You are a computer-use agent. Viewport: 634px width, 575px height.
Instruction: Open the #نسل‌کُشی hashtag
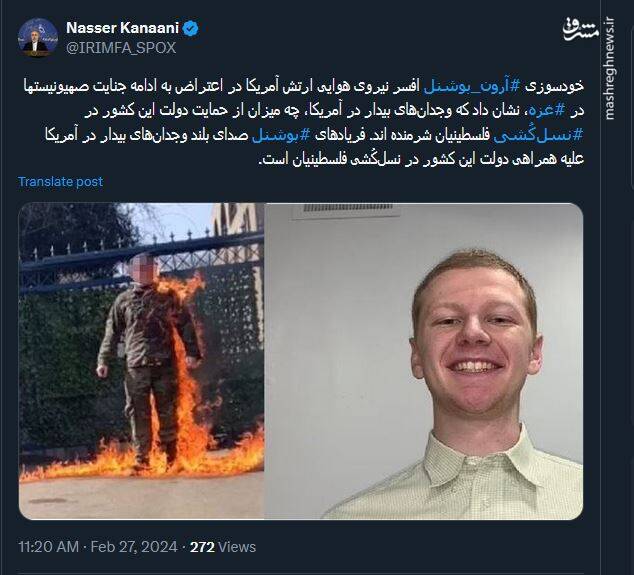(x=539, y=135)
